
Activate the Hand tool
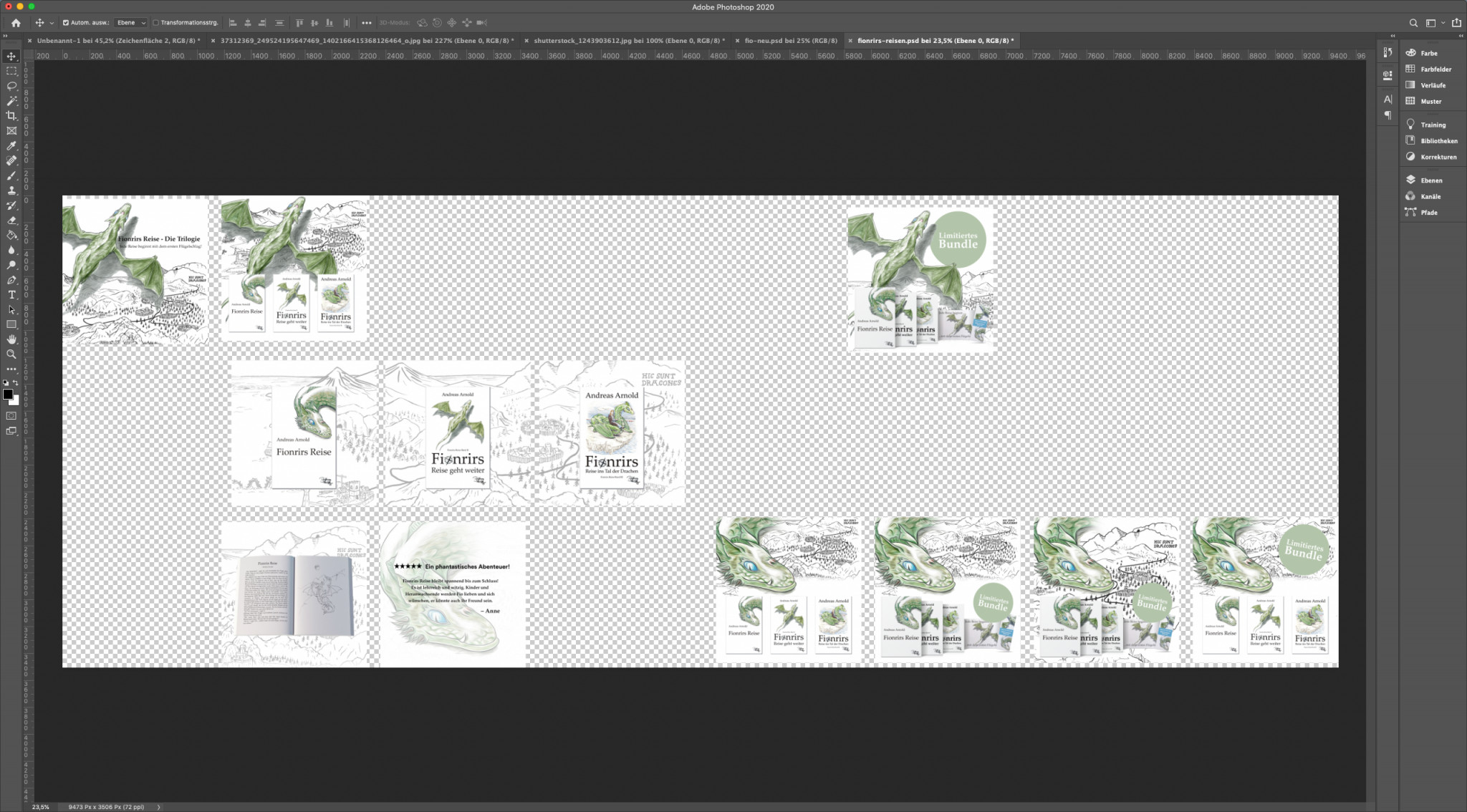coord(11,339)
